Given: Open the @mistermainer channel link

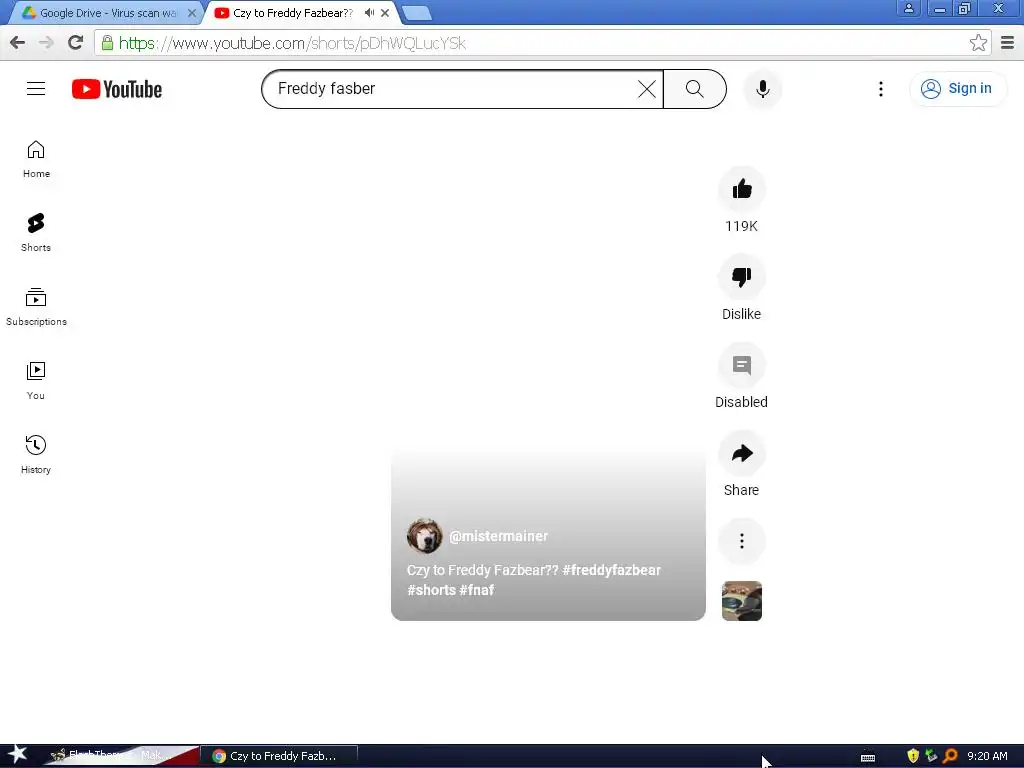Looking at the screenshot, I should [x=499, y=536].
